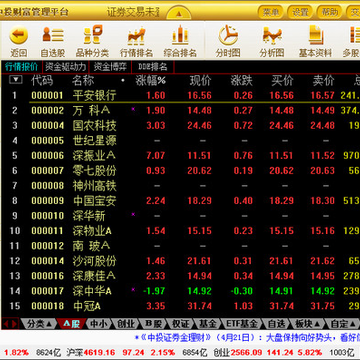Sort by the 现价 column header
Viewport: 360px width, 360px height.
(x=200, y=80)
